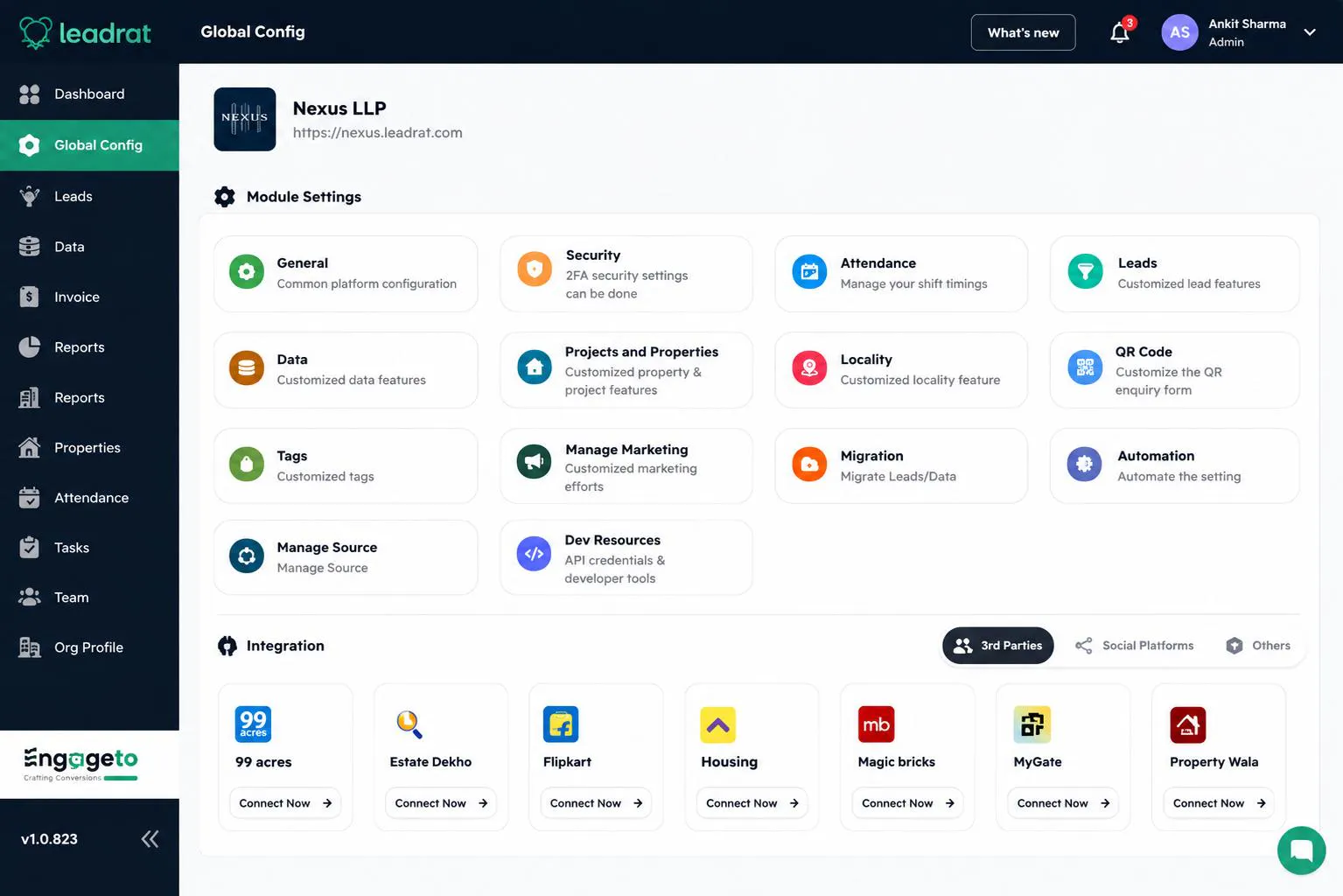Select the 3rd Parties integration tab

(998, 646)
